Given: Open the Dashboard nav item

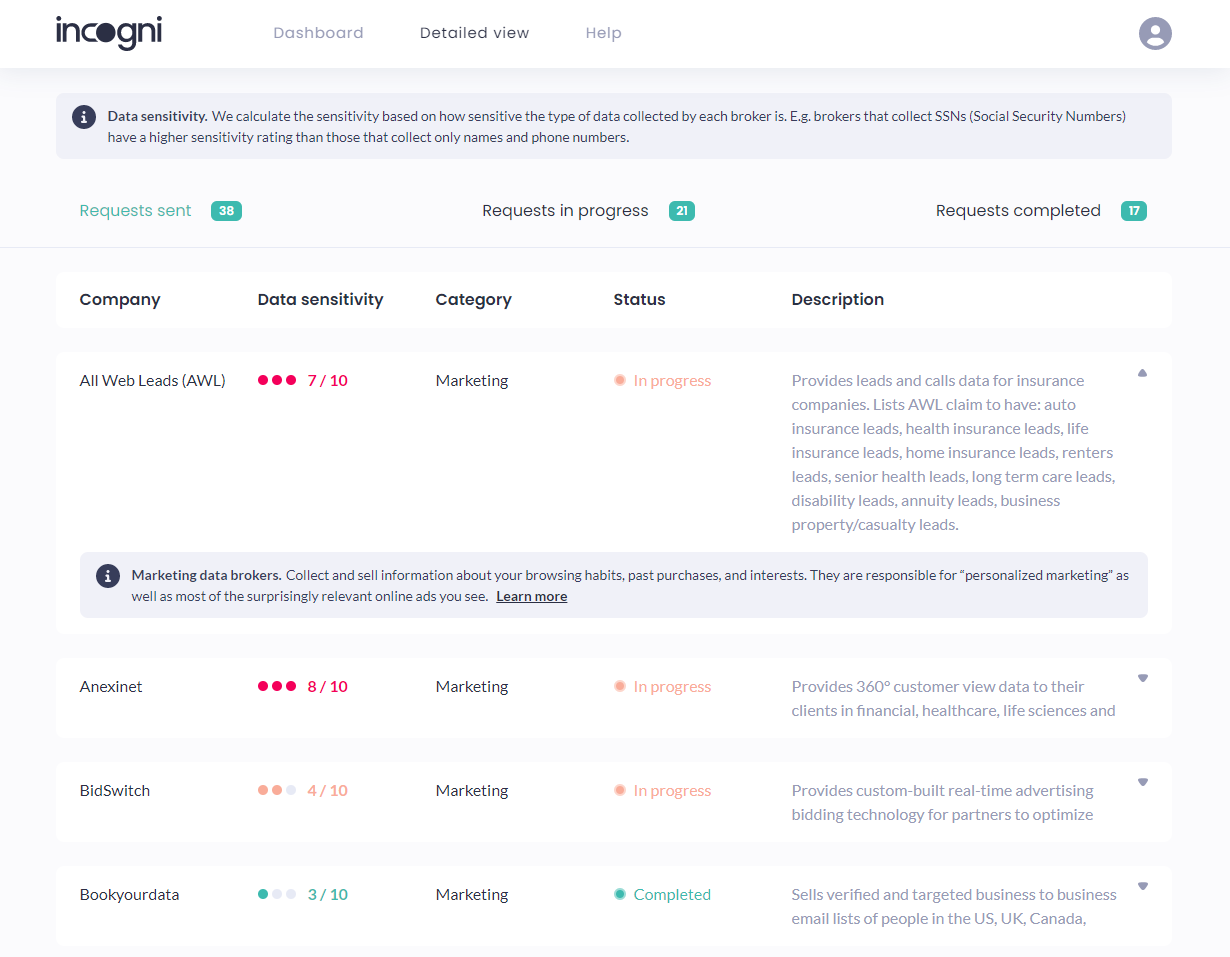Looking at the screenshot, I should tap(318, 33).
